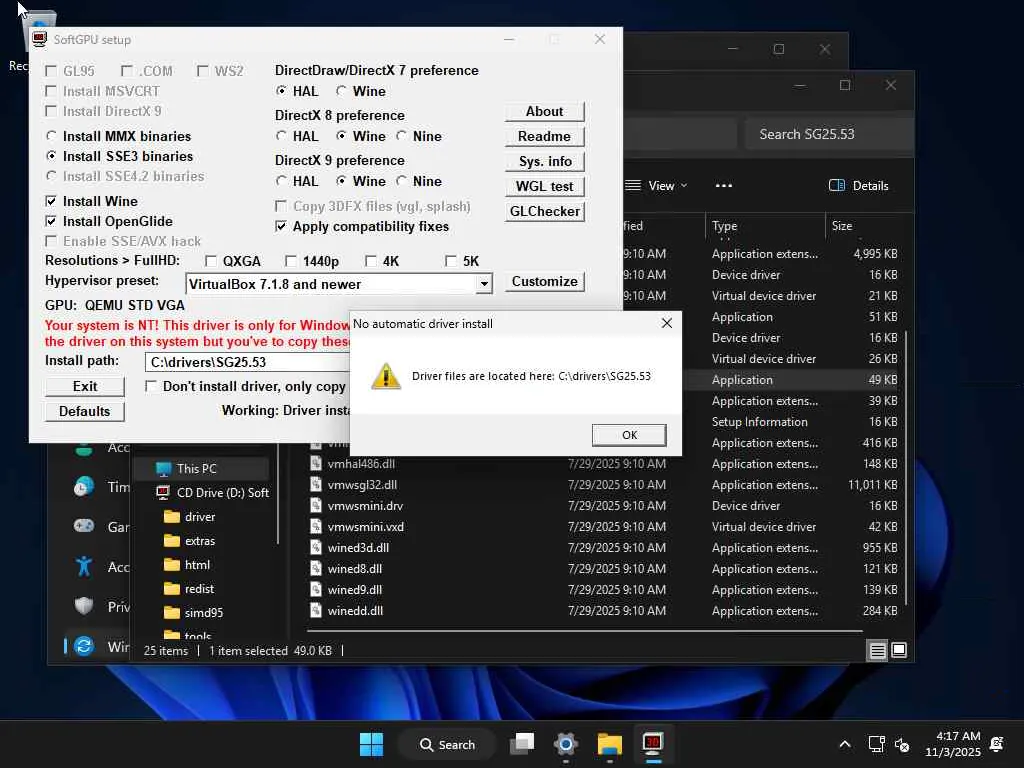Click the Defaults button
This screenshot has width=1024, height=768.
[85, 411]
